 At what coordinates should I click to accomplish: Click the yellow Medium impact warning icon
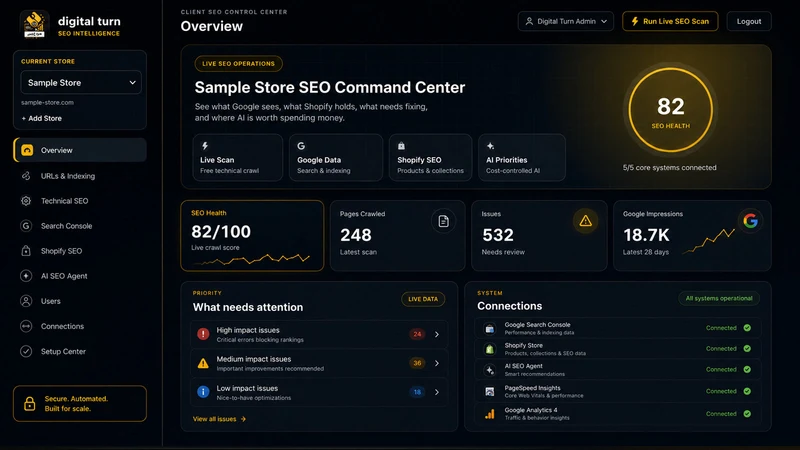click(x=203, y=363)
